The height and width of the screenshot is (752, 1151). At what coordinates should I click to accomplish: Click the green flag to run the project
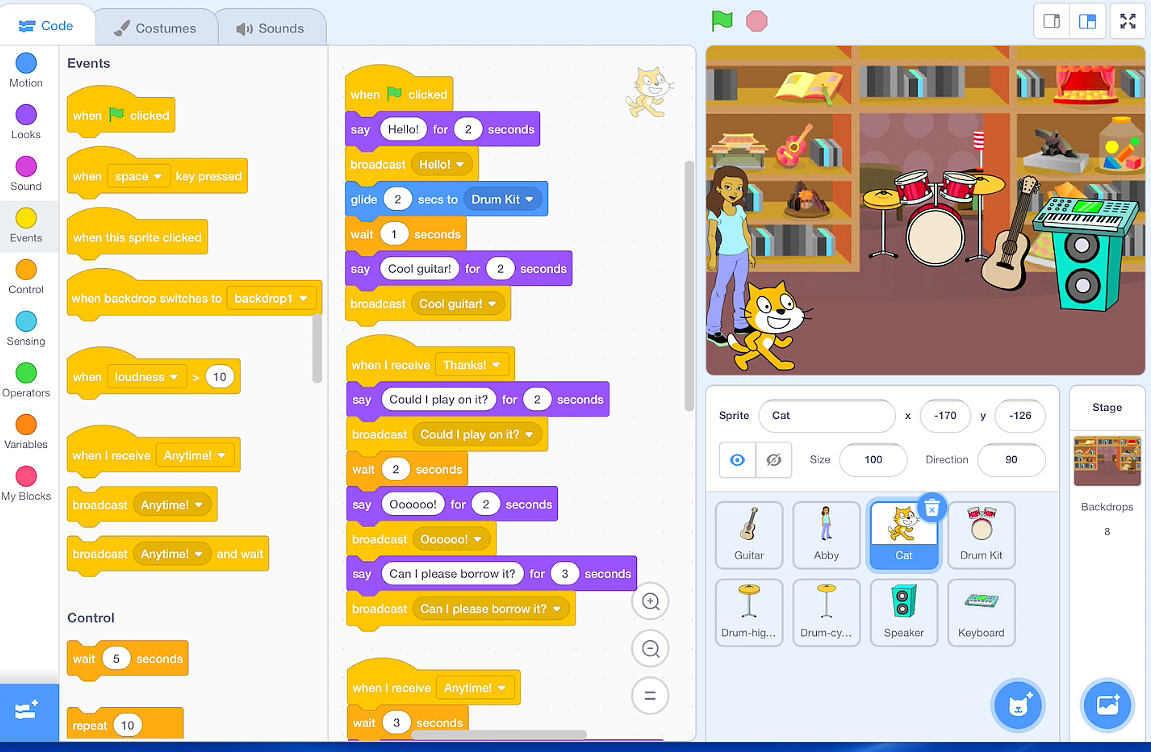click(x=722, y=21)
